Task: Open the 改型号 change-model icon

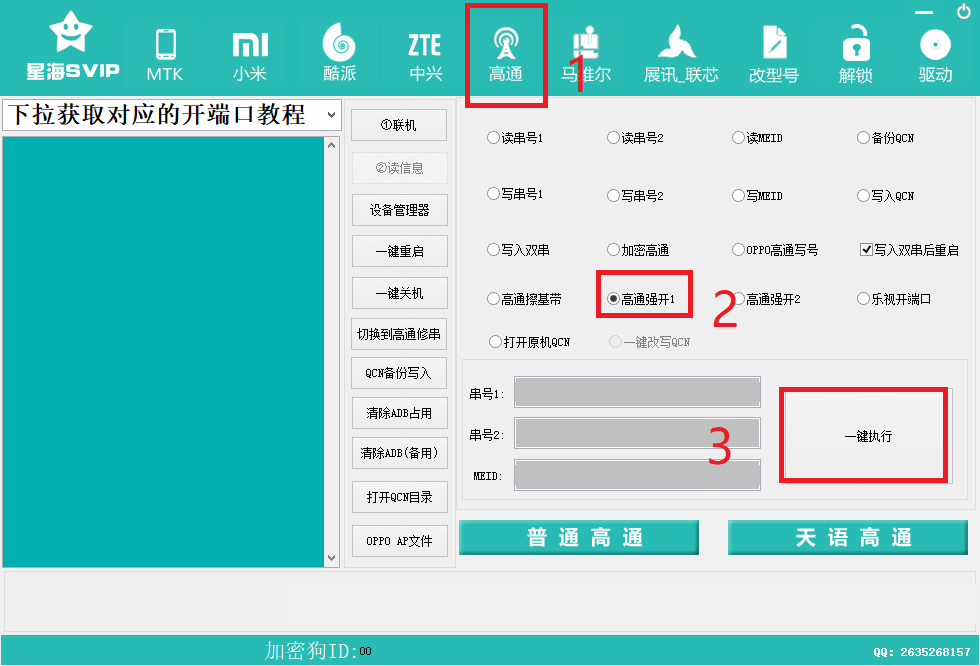Action: coord(774,55)
